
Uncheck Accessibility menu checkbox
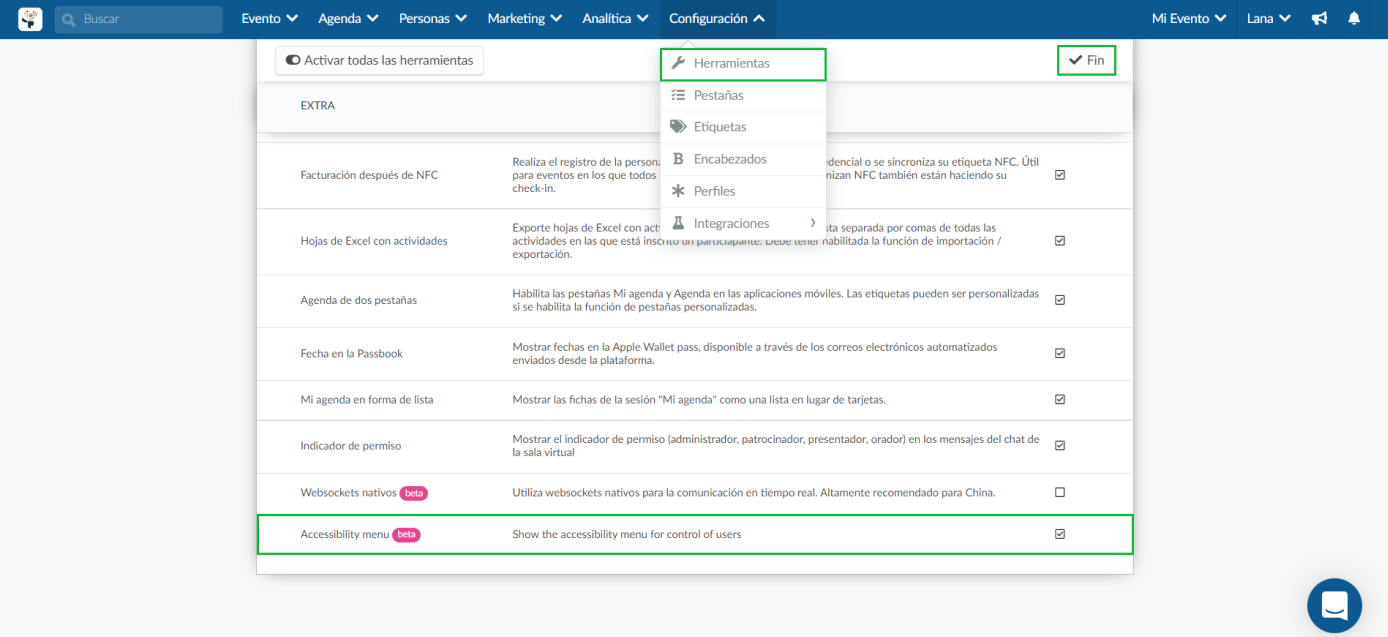pyautogui.click(x=1060, y=534)
